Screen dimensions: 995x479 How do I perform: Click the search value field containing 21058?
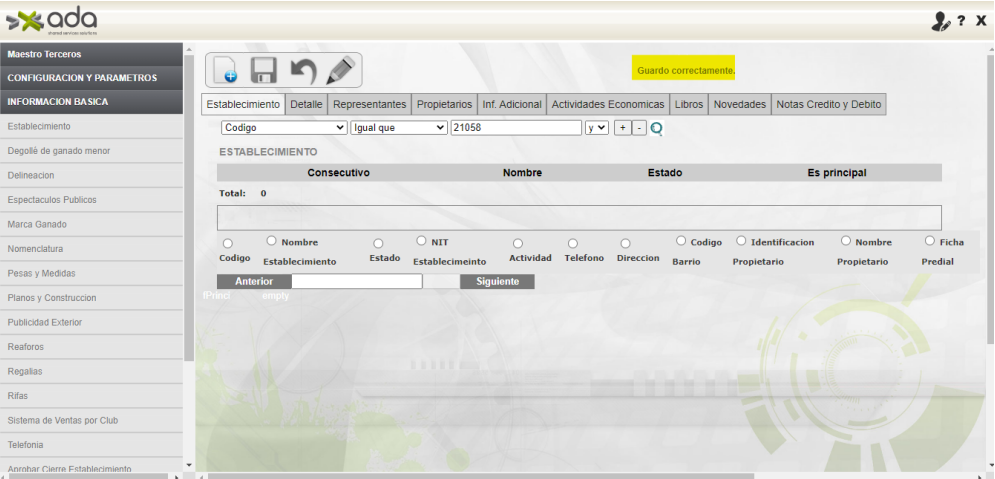(x=515, y=128)
